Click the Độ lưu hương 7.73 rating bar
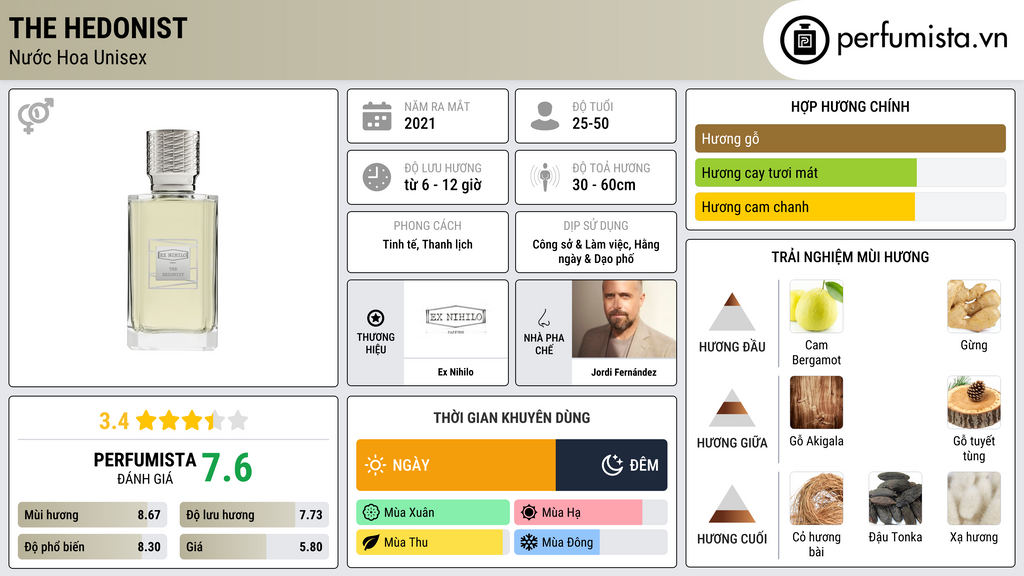This screenshot has width=1024, height=576. (x=254, y=515)
